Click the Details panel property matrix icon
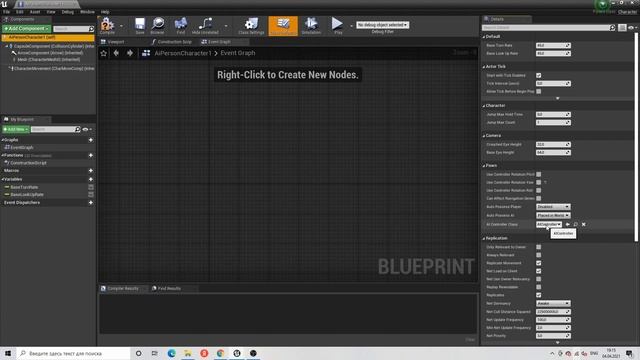 tap(622, 27)
